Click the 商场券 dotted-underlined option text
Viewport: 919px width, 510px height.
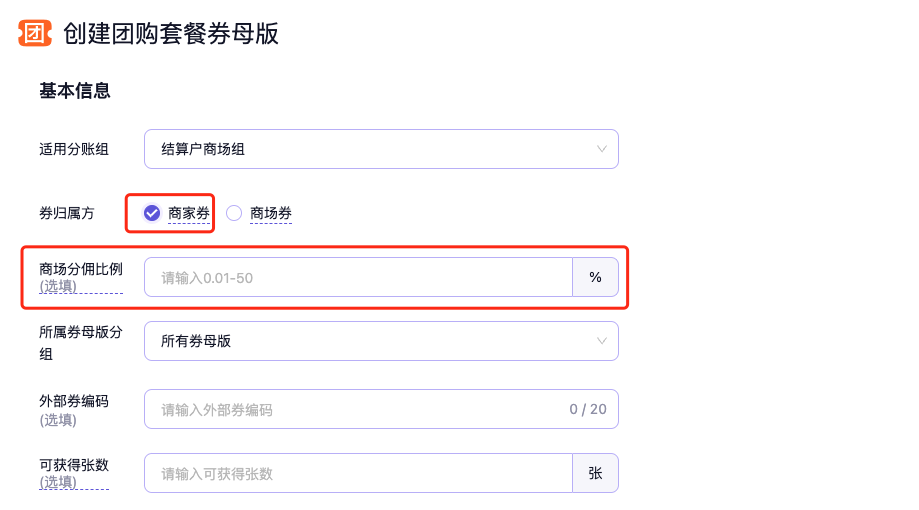271,213
